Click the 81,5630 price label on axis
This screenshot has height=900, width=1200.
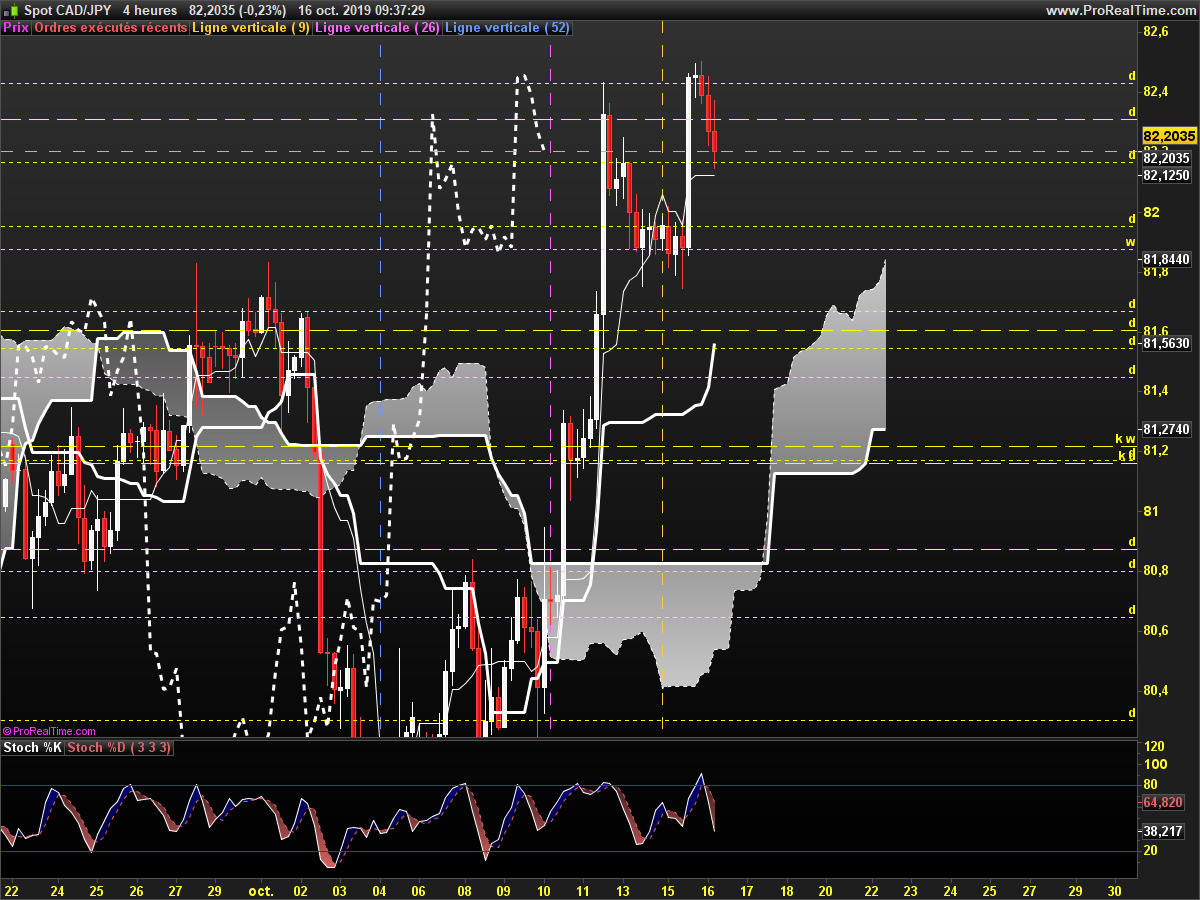pyautogui.click(x=1166, y=343)
